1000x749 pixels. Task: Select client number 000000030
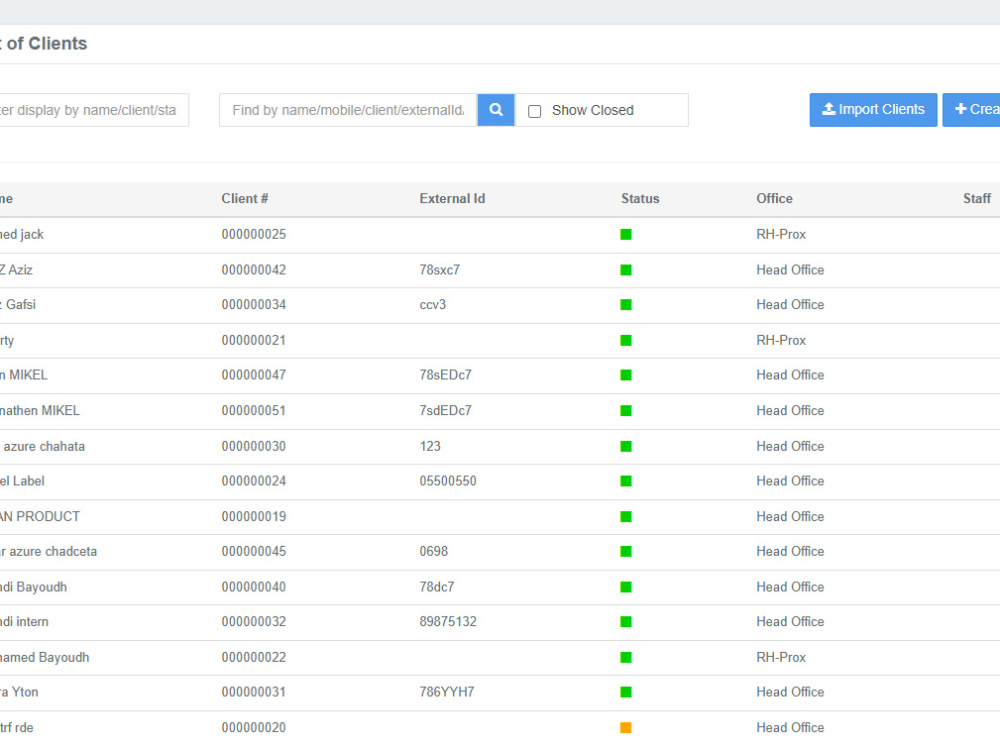(x=254, y=447)
